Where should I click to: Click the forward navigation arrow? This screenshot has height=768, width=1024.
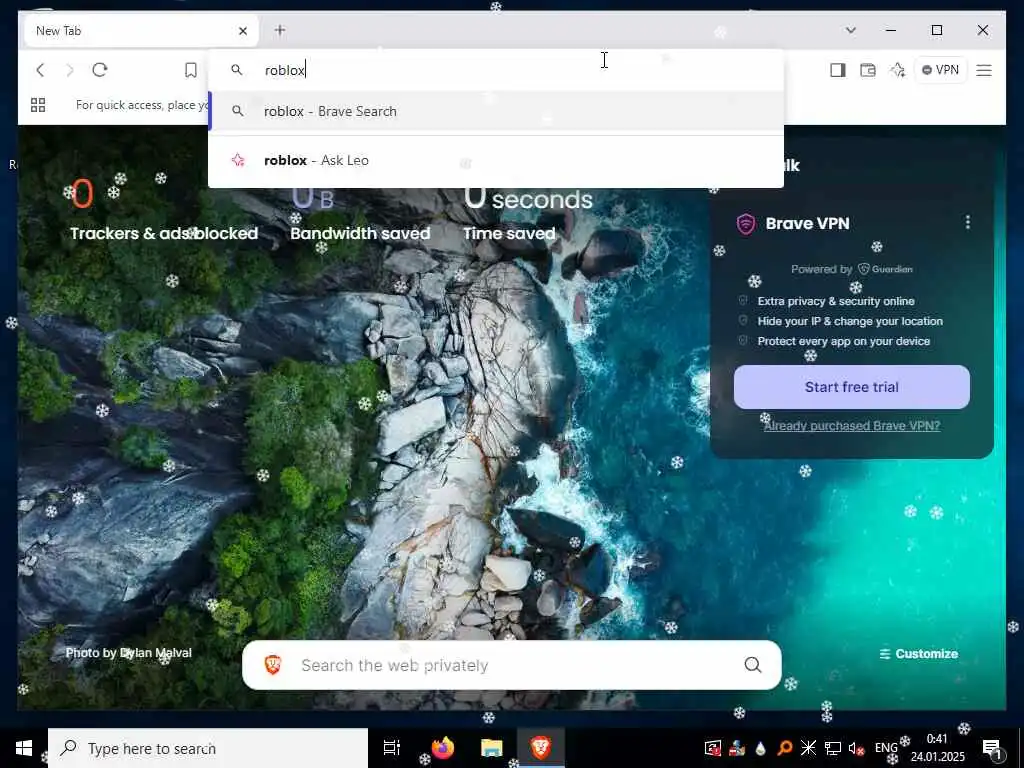(x=70, y=70)
